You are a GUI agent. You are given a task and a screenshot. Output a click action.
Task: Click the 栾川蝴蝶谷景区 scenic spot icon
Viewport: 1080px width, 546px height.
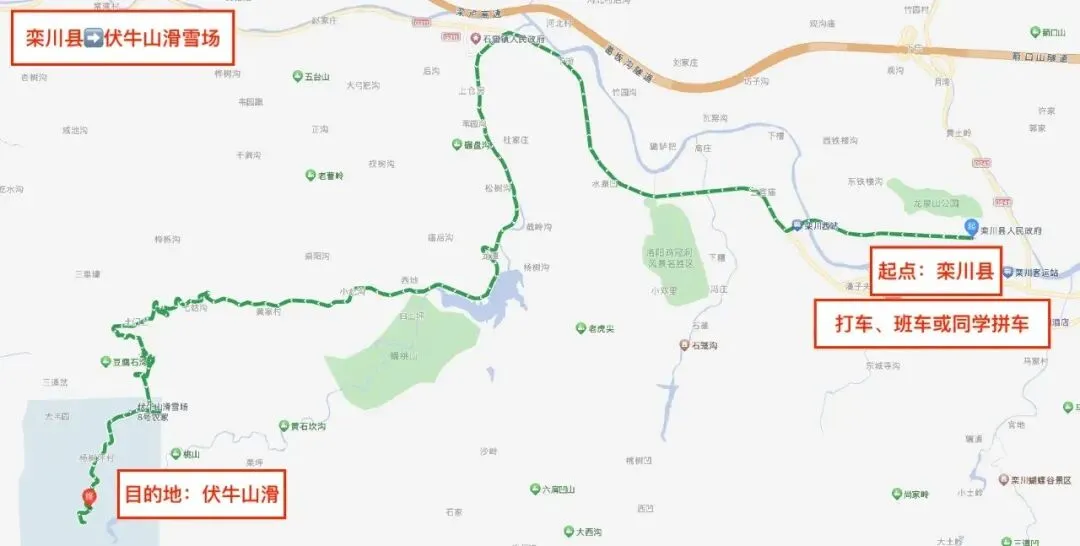[1004, 480]
